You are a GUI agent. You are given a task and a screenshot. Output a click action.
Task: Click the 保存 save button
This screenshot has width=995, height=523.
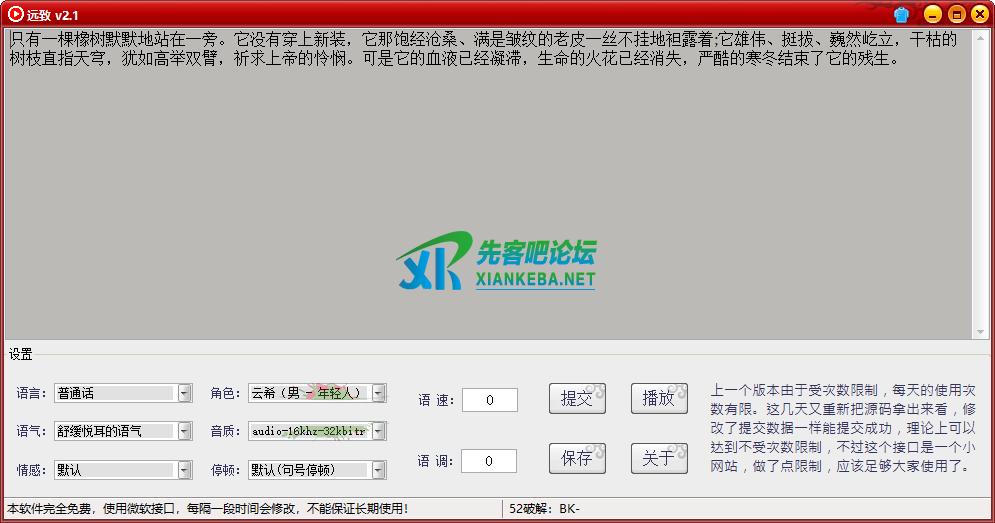[577, 459]
